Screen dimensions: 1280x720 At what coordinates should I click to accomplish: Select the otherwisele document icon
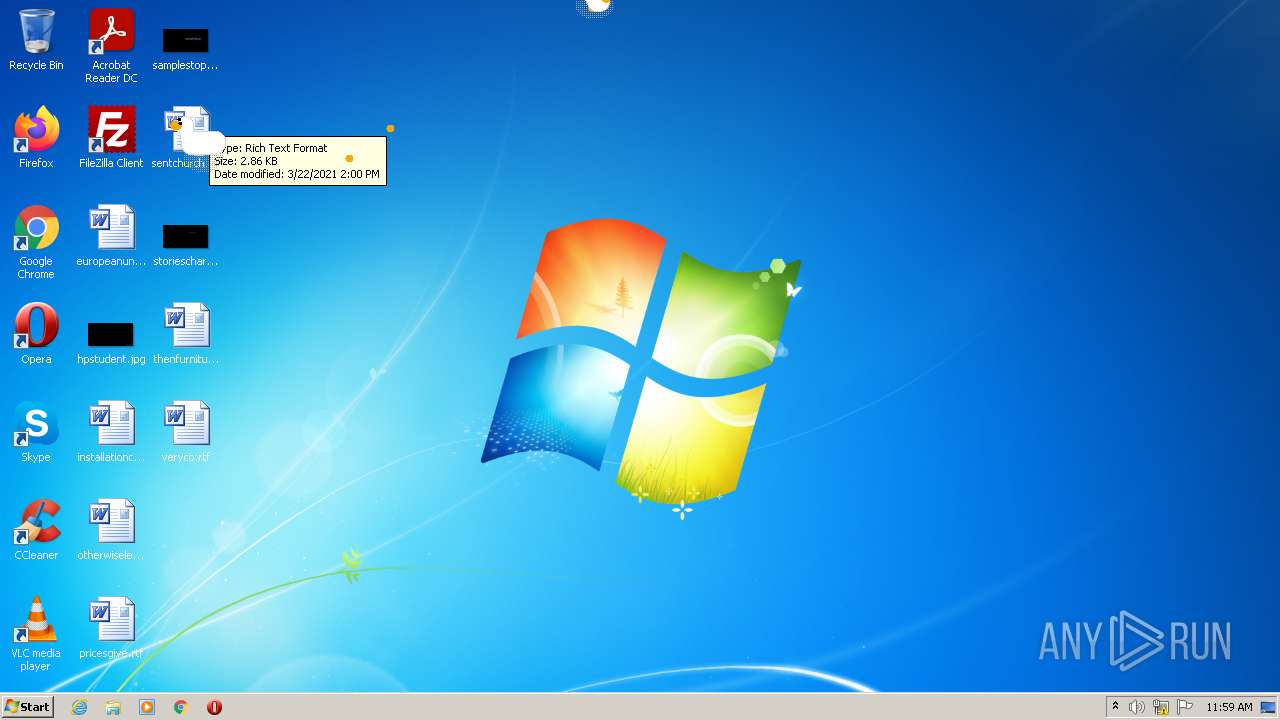pyautogui.click(x=111, y=530)
